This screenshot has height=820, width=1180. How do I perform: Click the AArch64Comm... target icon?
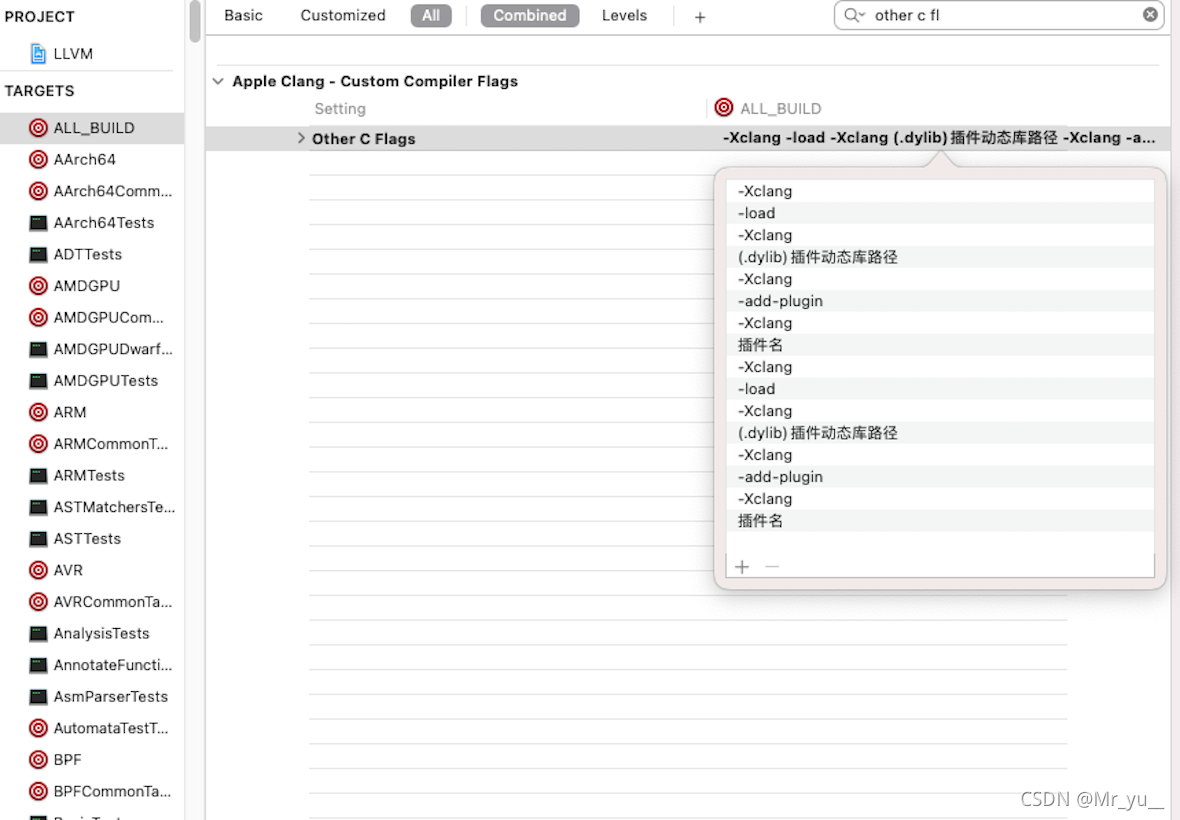38,191
